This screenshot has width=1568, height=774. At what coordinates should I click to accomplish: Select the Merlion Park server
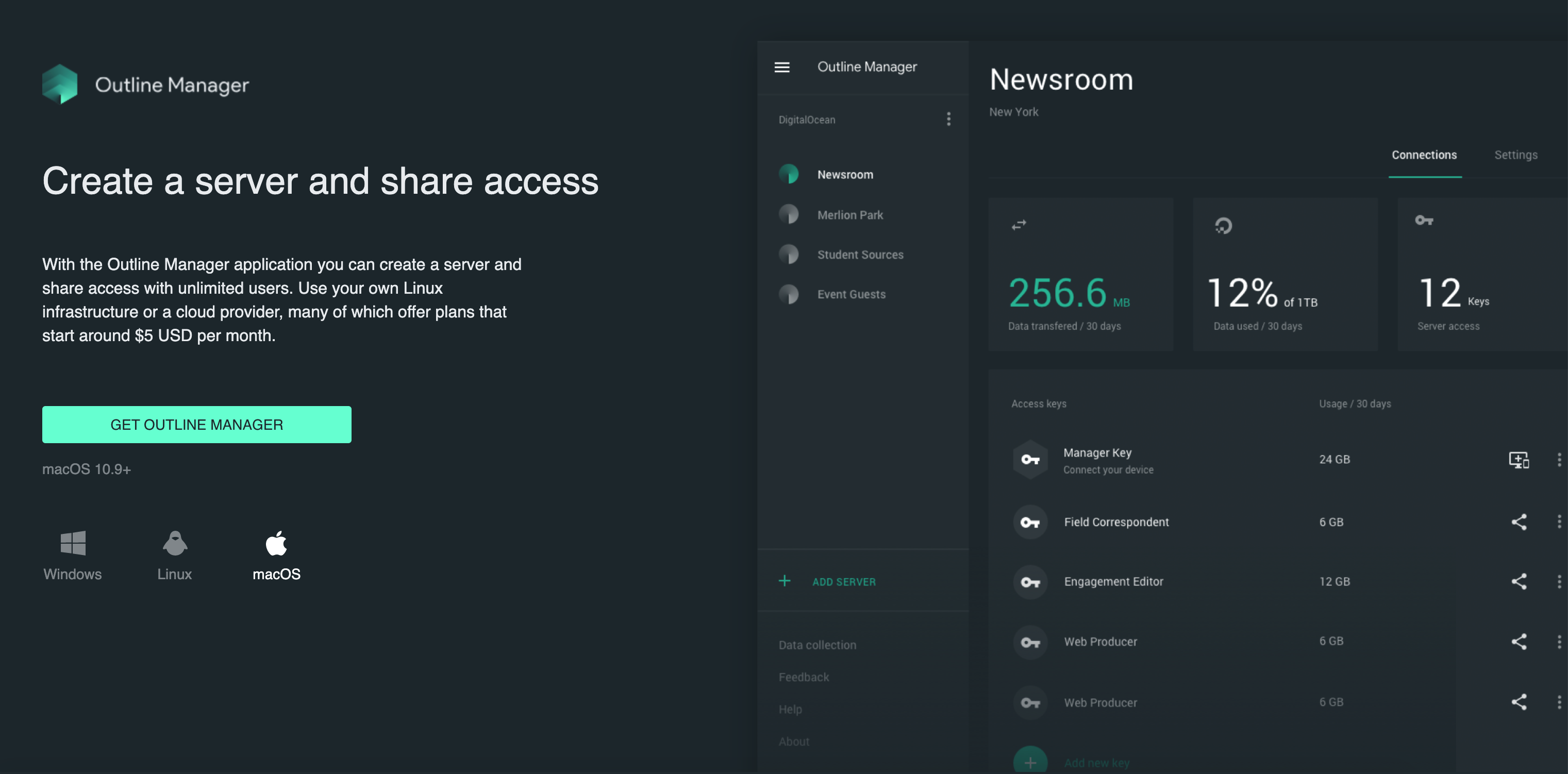850,215
